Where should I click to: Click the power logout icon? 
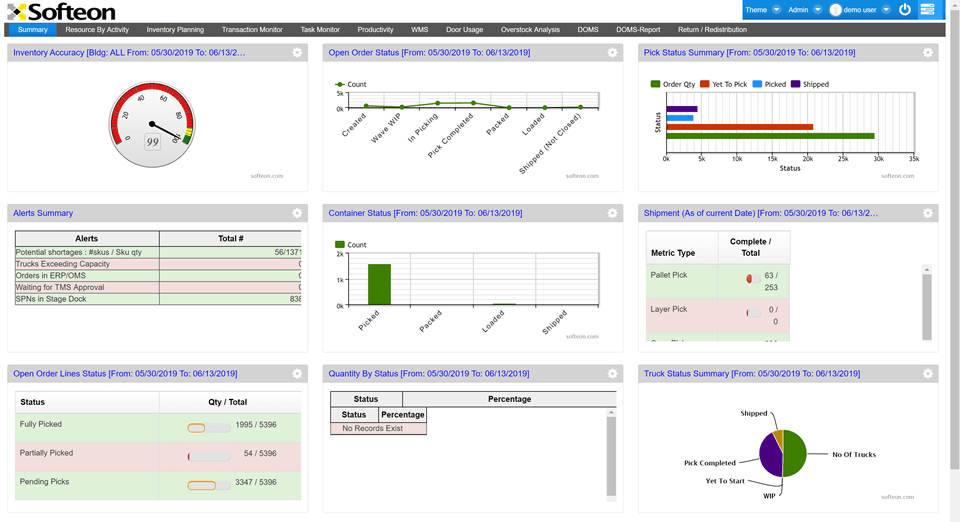click(x=905, y=10)
